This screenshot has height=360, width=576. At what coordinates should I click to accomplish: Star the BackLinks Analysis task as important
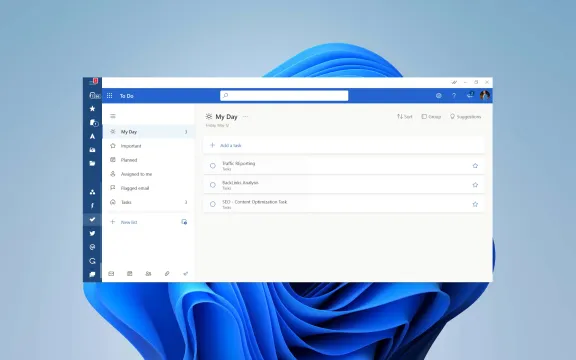pyautogui.click(x=475, y=185)
